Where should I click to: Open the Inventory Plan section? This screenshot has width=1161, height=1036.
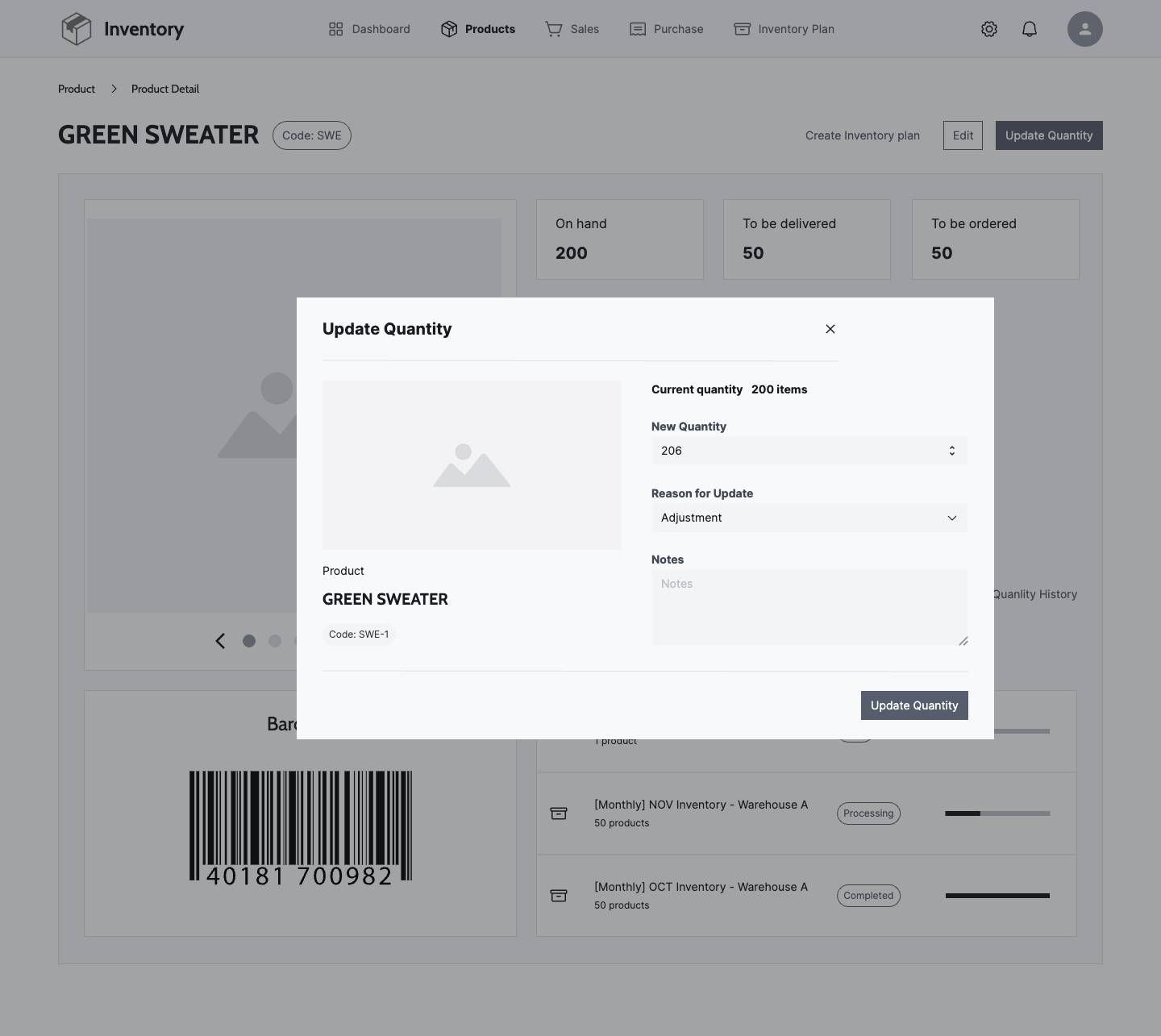[x=784, y=29]
